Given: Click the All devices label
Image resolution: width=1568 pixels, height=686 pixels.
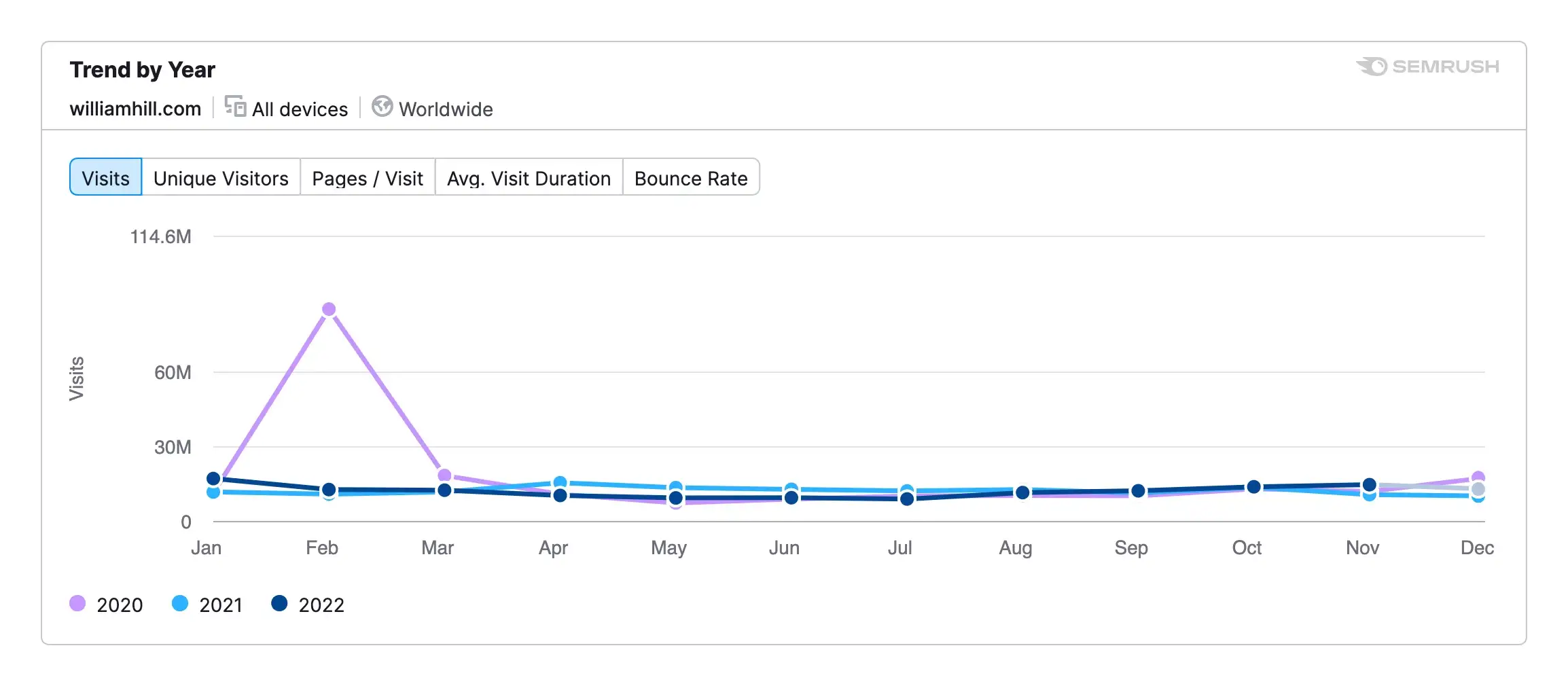Looking at the screenshot, I should 300,109.
